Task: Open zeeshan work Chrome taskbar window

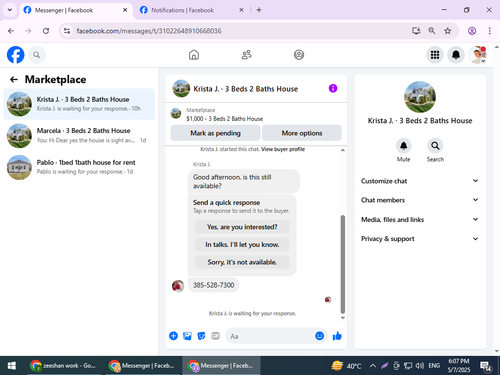Action: pyautogui.click(x=63, y=366)
